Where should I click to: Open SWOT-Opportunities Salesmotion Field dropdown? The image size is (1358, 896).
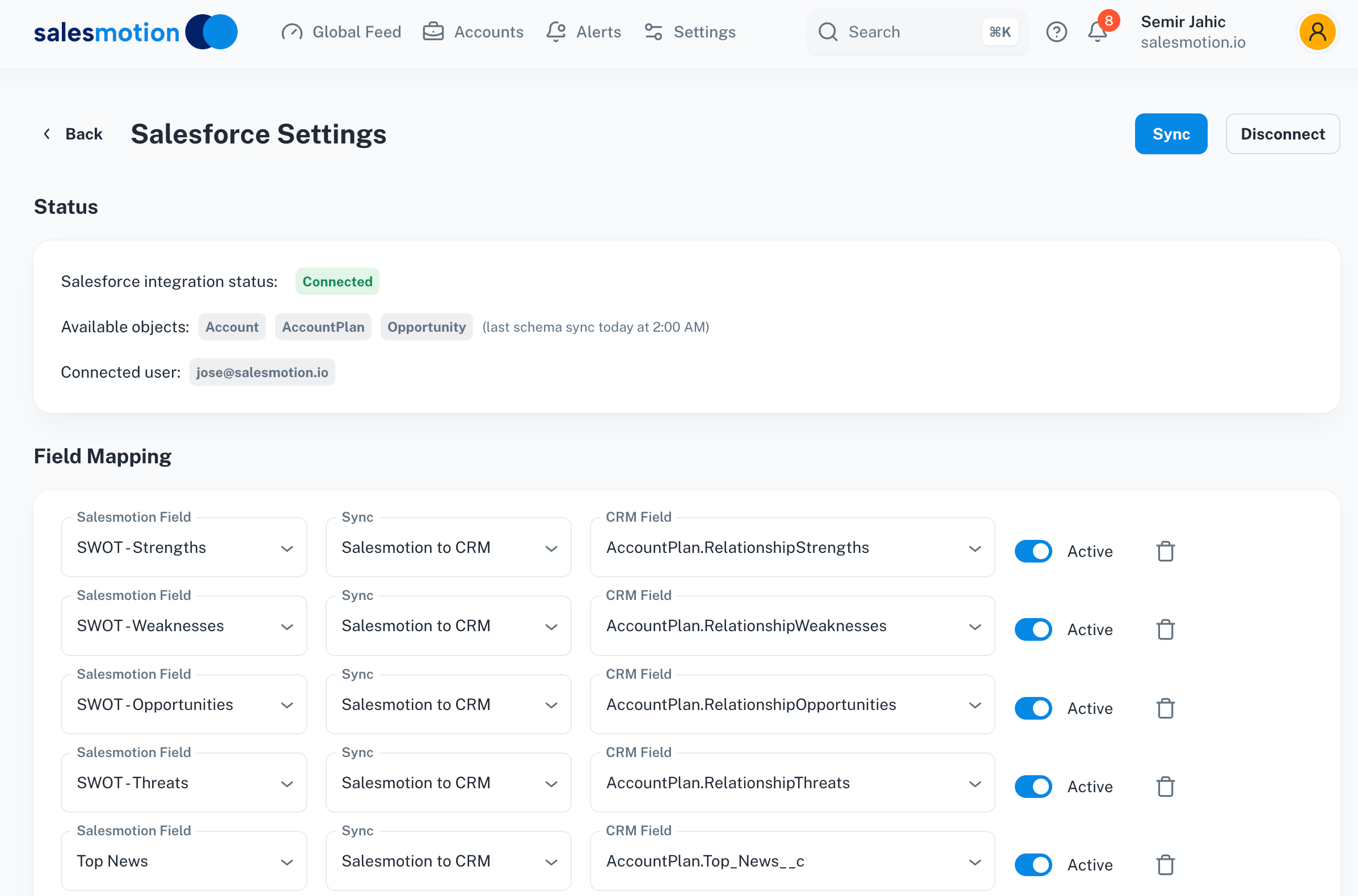[x=184, y=704]
